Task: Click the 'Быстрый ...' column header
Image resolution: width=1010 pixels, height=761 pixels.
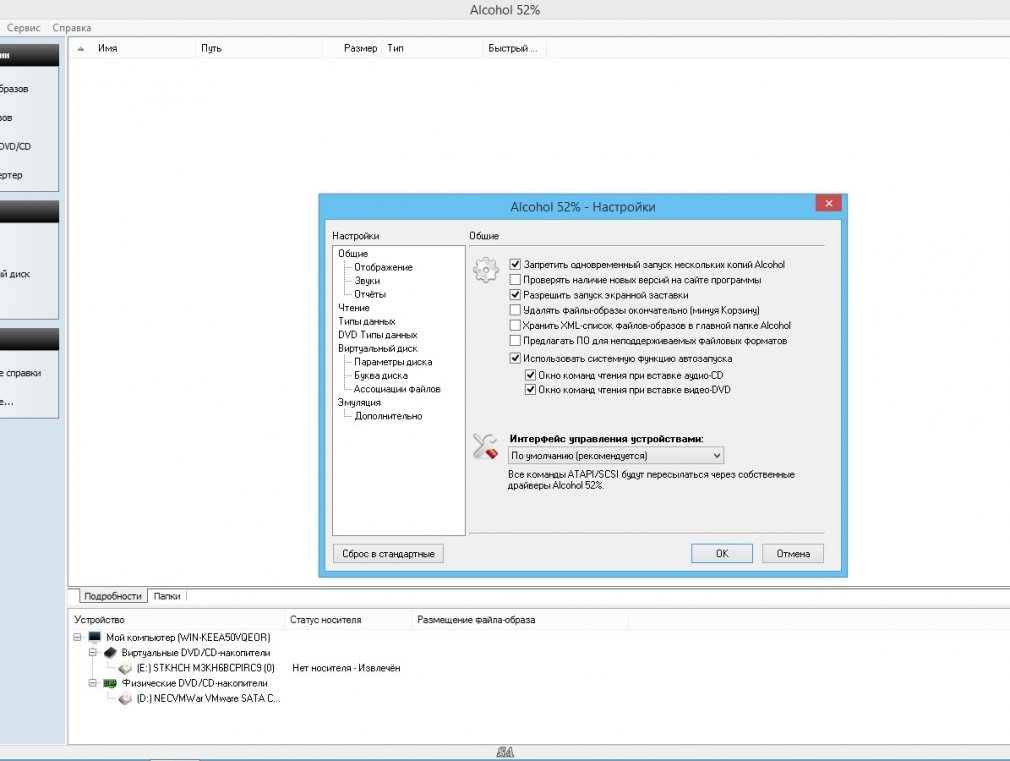Action: tap(513, 48)
